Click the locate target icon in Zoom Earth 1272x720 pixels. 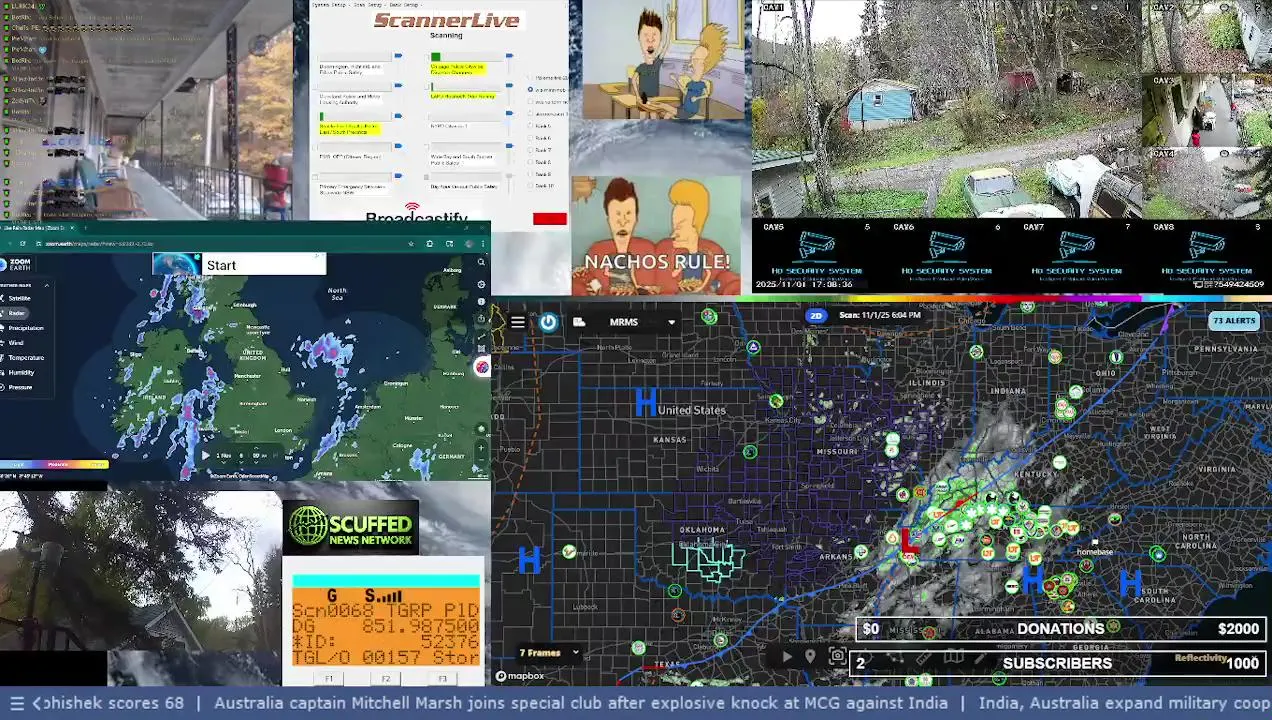coord(481,285)
